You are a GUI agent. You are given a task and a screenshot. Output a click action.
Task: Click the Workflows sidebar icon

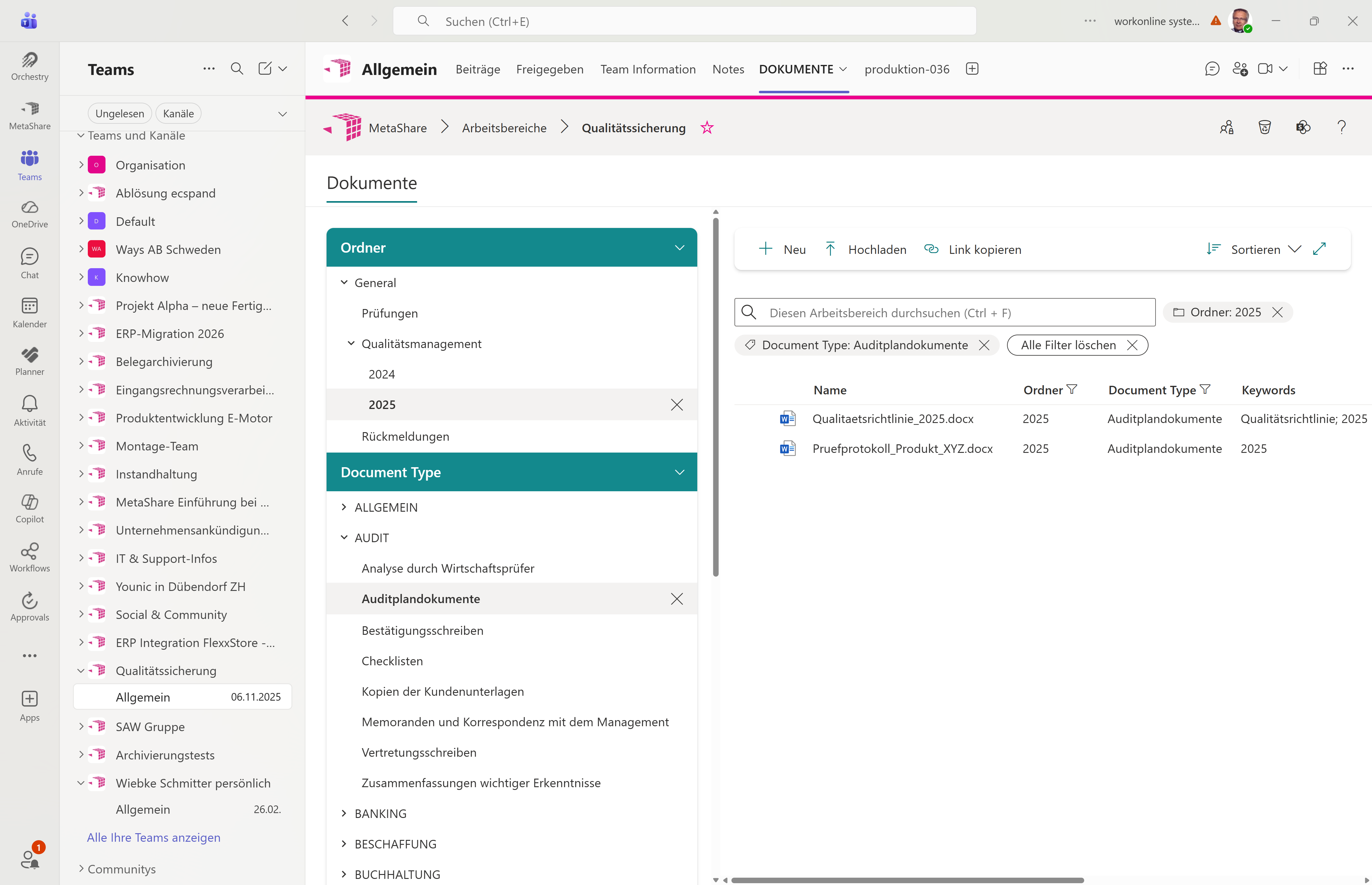[29, 557]
